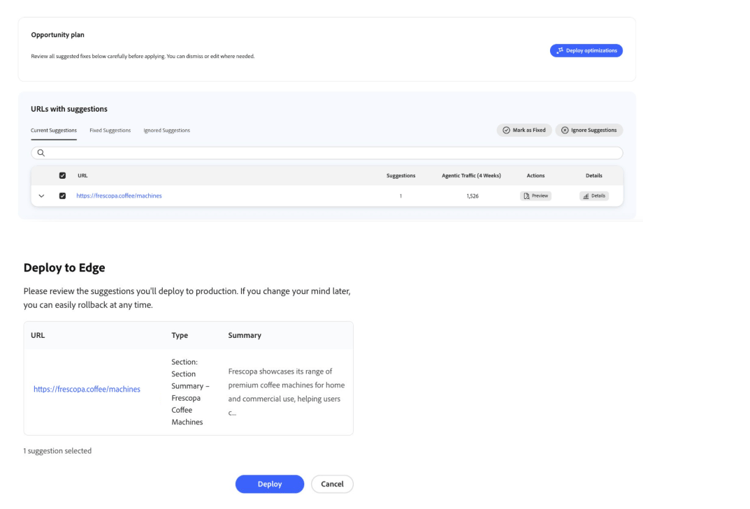750x509 pixels.
Task: Click the Mark as Fixed checkmark icon
Action: (506, 130)
